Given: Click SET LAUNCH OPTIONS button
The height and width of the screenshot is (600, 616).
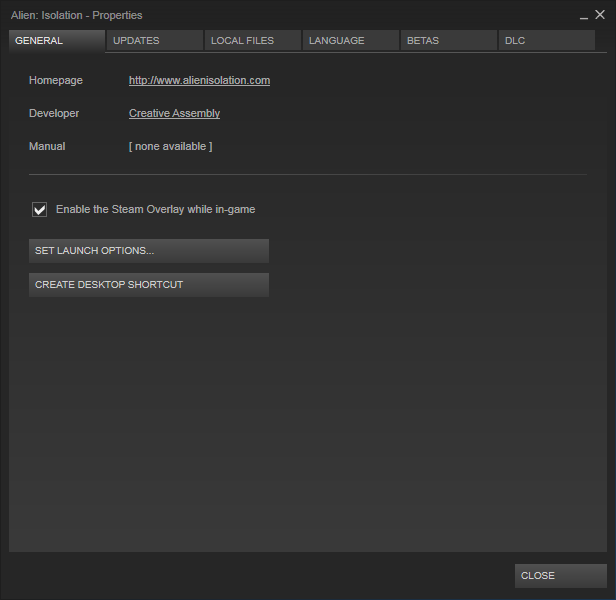Looking at the screenshot, I should coord(149,251).
